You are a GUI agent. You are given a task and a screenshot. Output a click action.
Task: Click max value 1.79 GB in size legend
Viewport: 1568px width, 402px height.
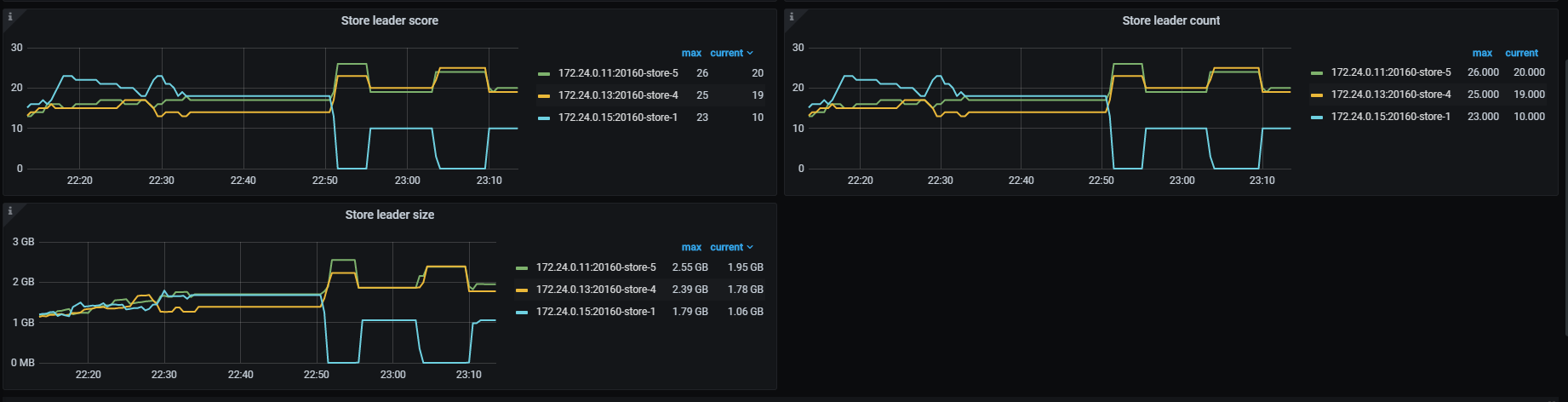(690, 312)
